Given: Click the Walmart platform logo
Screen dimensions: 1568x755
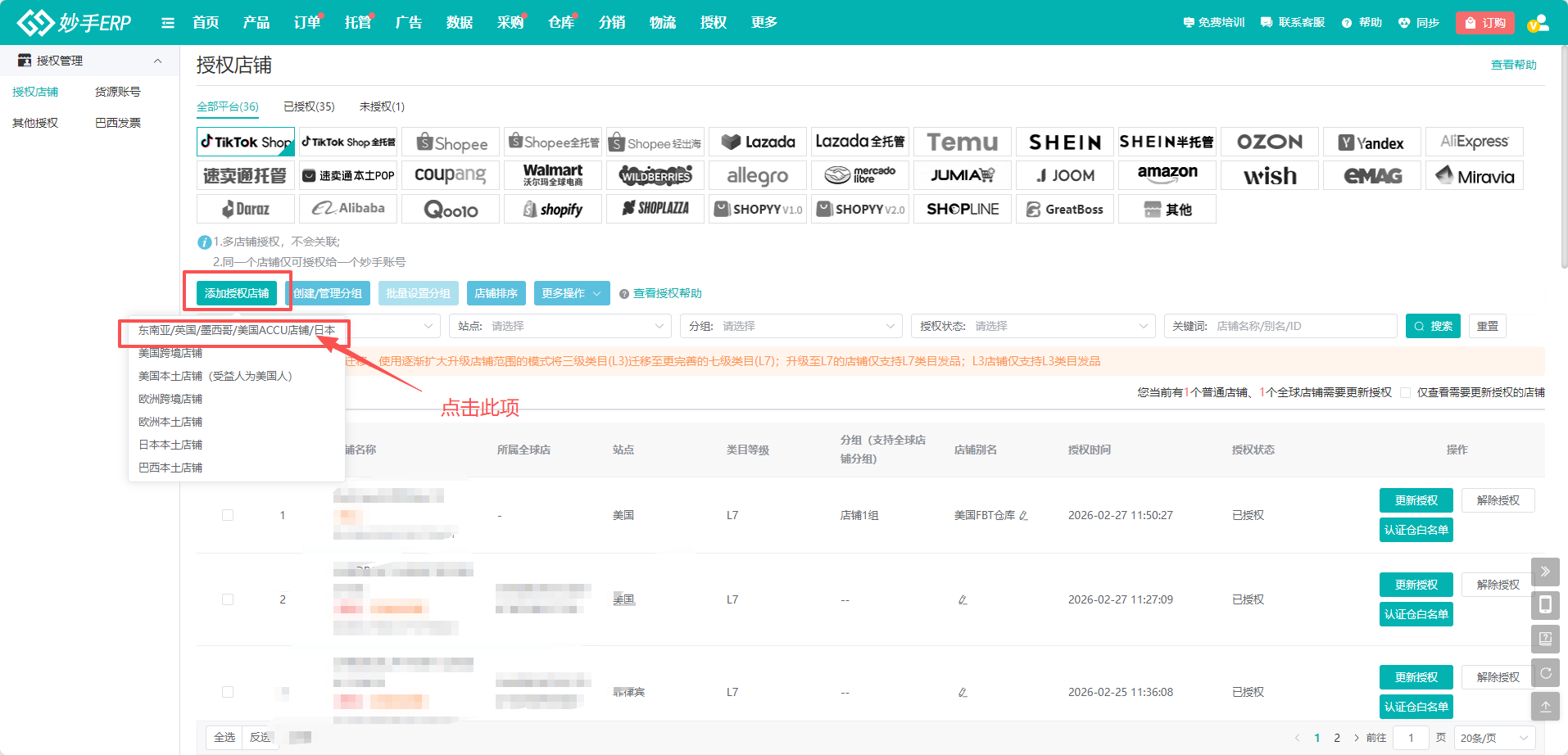Looking at the screenshot, I should pyautogui.click(x=553, y=175).
